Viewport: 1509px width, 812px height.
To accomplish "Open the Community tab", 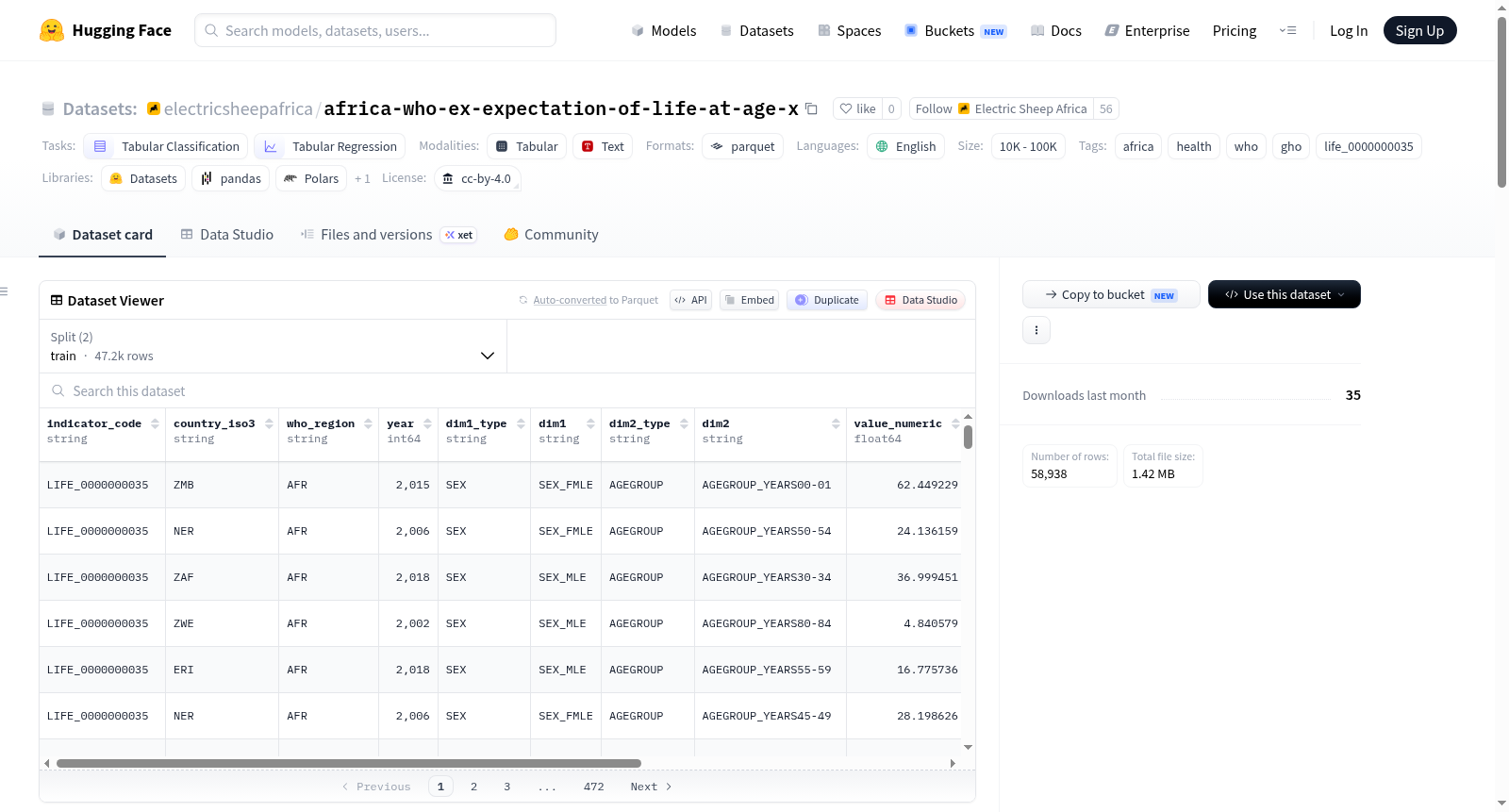I will pyautogui.click(x=551, y=235).
